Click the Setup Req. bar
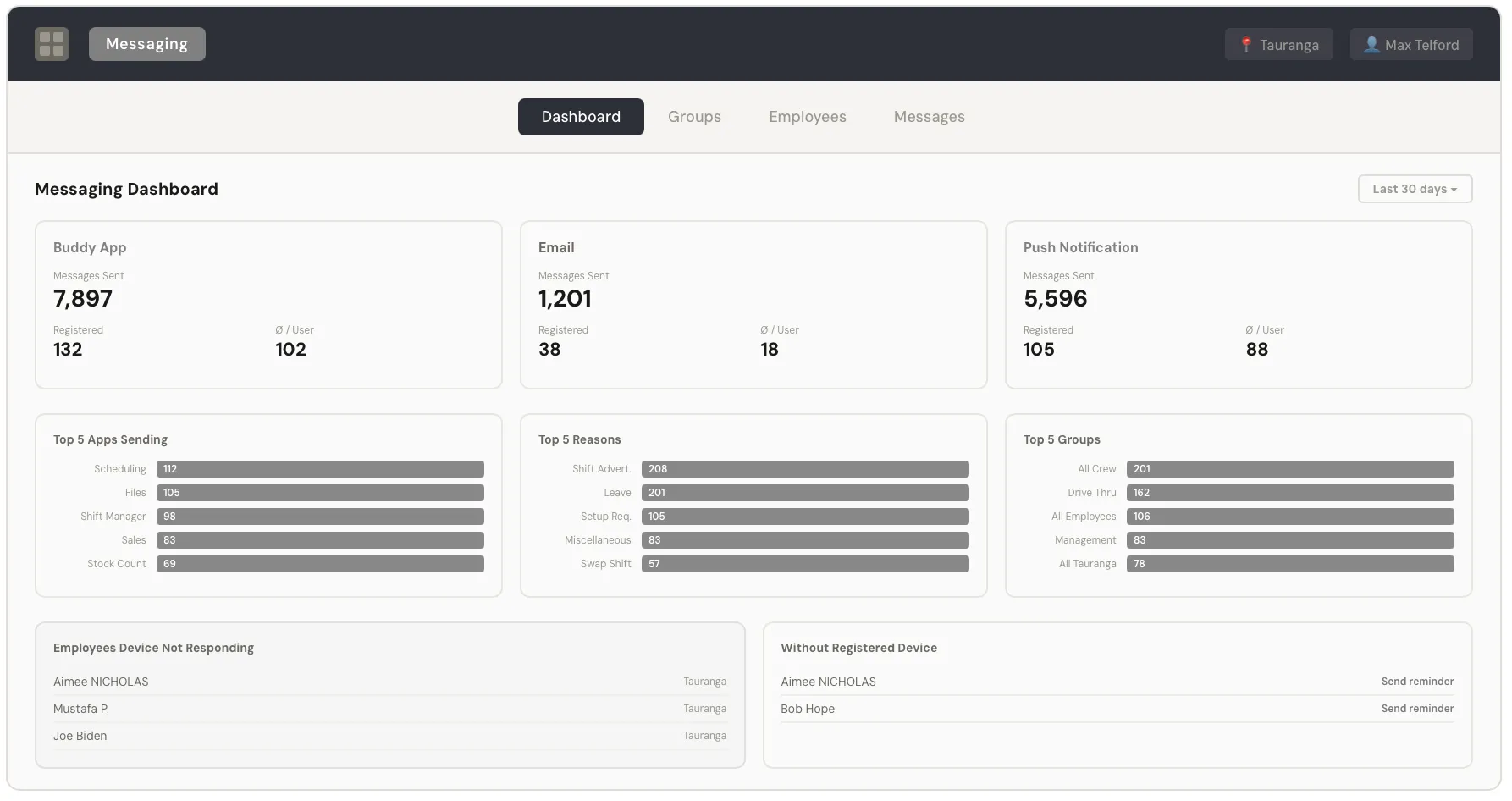 805,517
